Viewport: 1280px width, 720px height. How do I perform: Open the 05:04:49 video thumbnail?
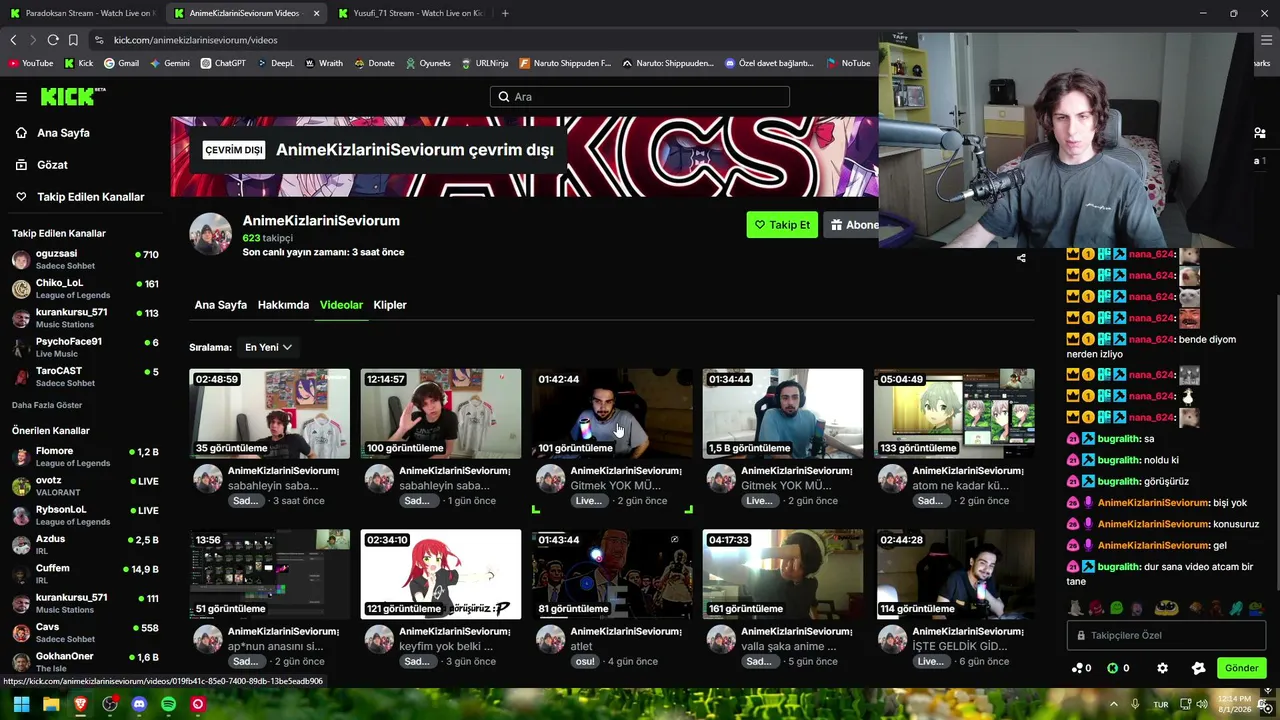point(954,414)
